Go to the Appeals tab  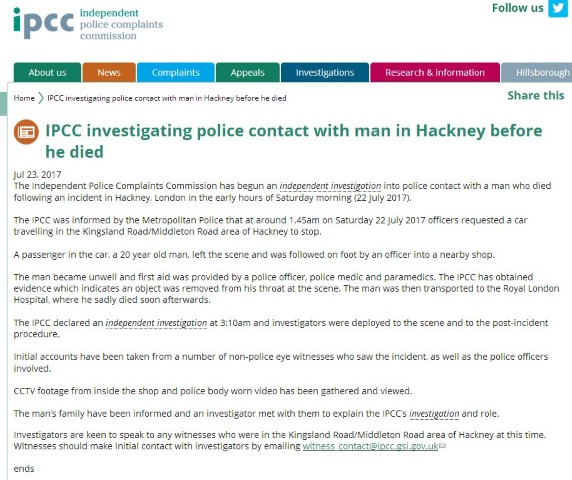point(248,73)
